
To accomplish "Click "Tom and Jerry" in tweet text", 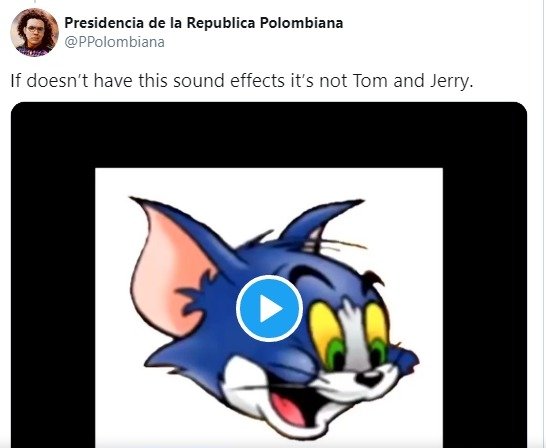I will coord(413,81).
